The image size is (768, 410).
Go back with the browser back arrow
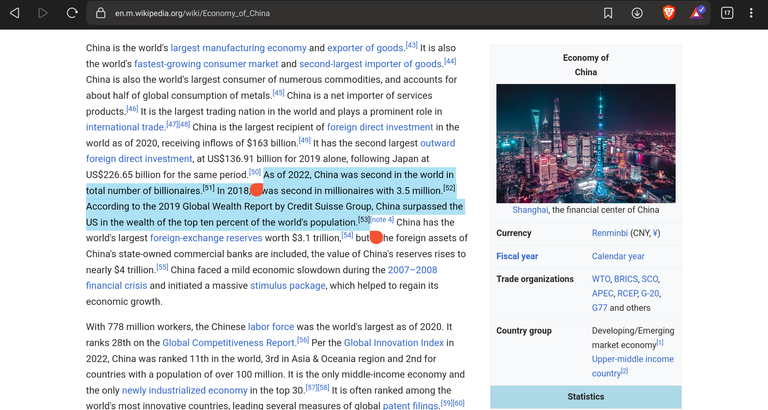point(15,13)
